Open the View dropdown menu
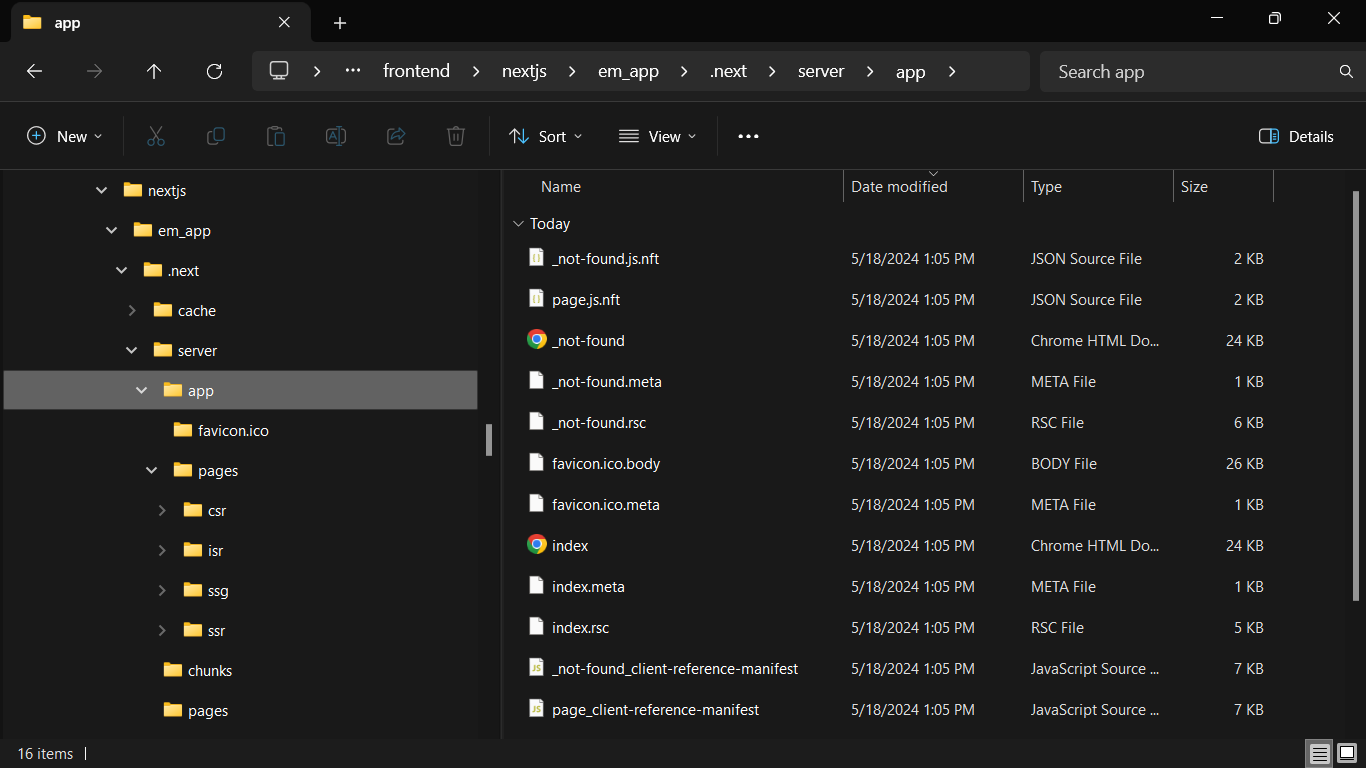 tap(657, 136)
